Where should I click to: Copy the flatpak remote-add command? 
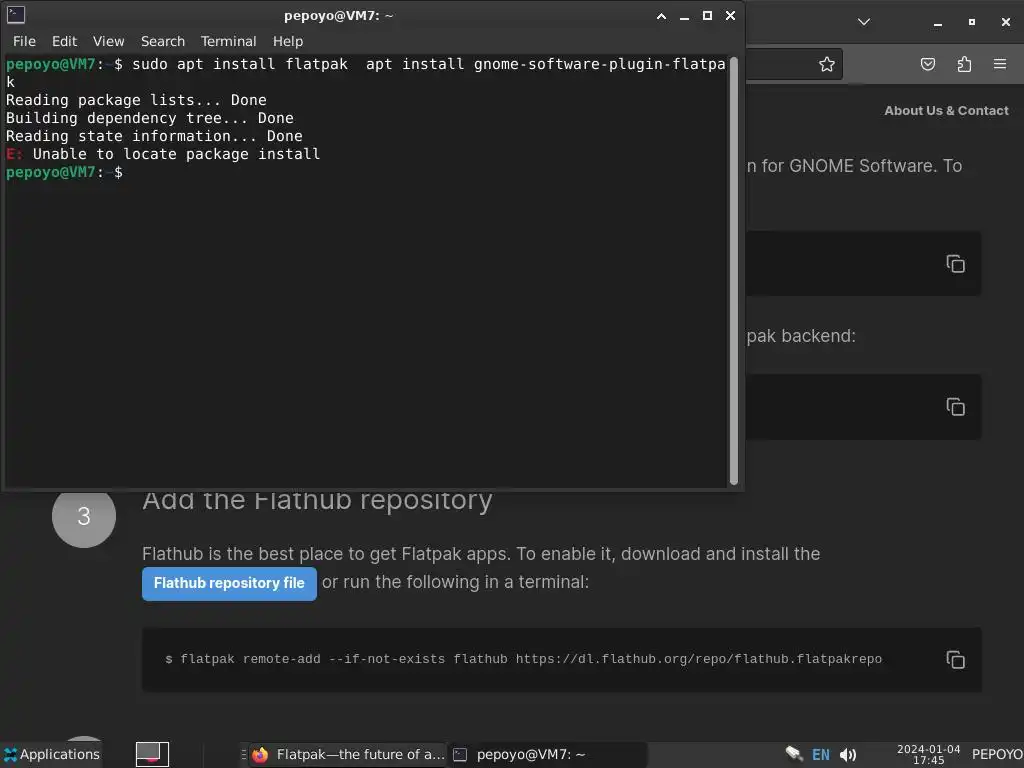955,660
